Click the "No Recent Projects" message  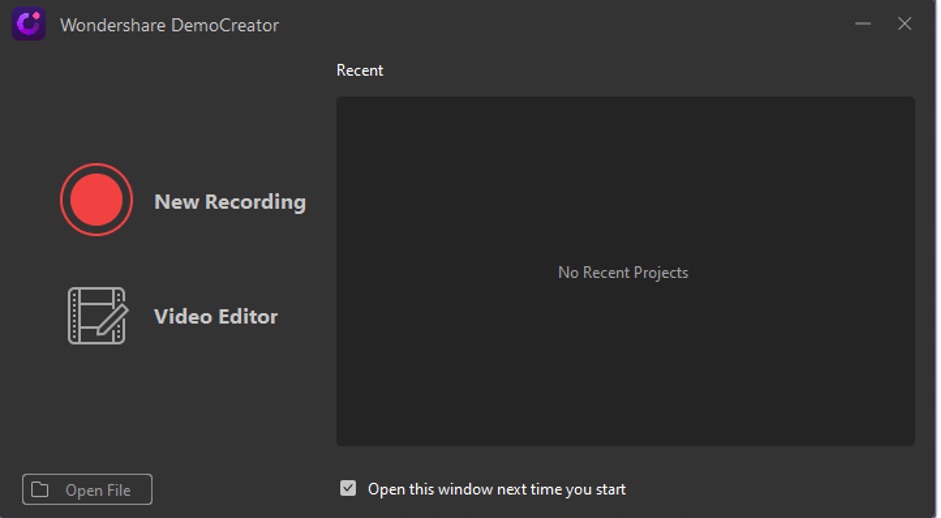(x=623, y=272)
